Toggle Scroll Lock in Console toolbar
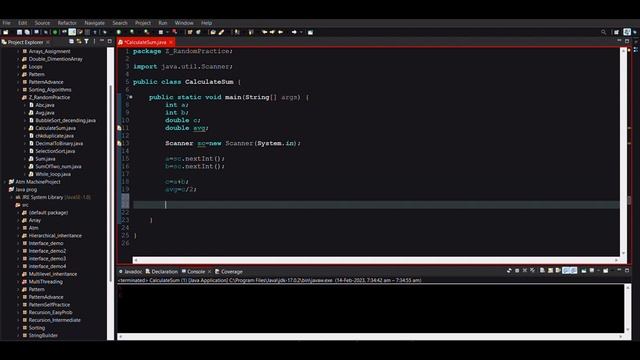This screenshot has height=360, width=640. click(550, 271)
